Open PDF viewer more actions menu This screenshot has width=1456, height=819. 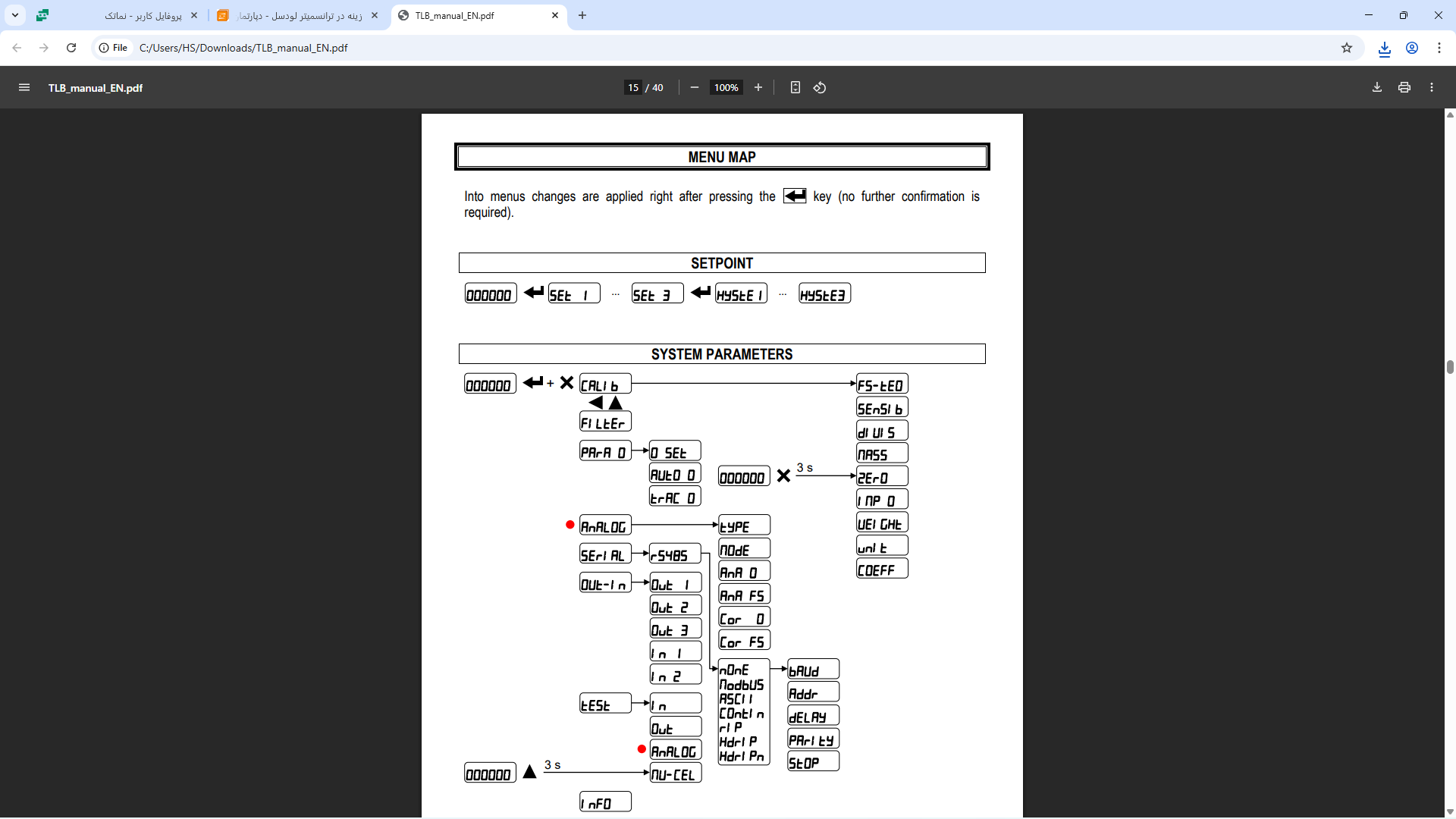click(x=1431, y=88)
